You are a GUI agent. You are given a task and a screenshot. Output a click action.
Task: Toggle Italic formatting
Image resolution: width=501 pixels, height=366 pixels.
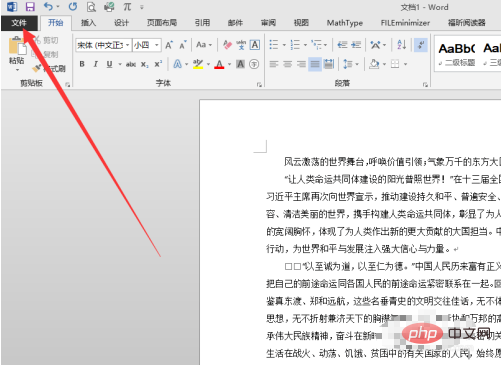[x=96, y=64]
